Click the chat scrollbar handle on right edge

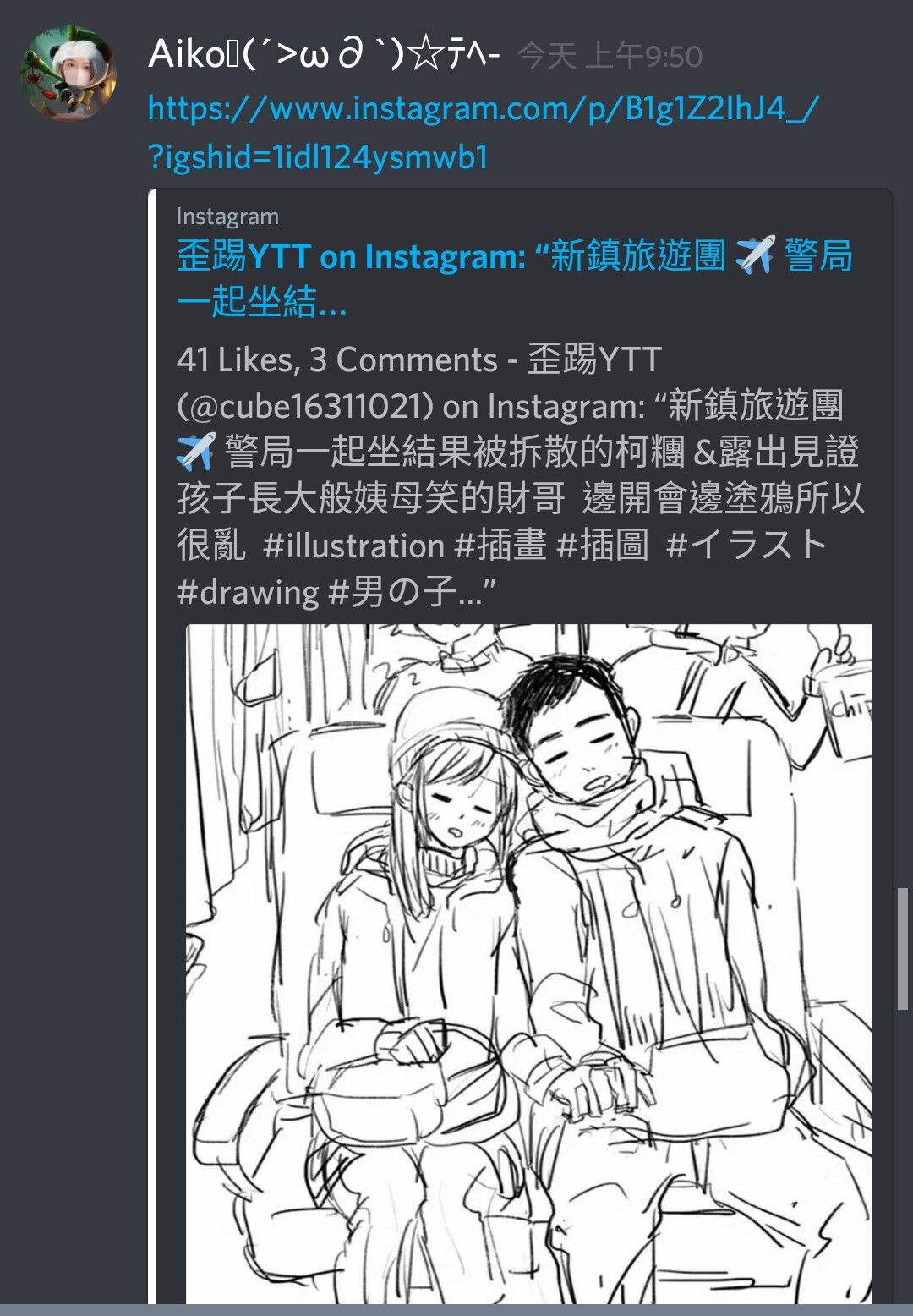(x=903, y=948)
